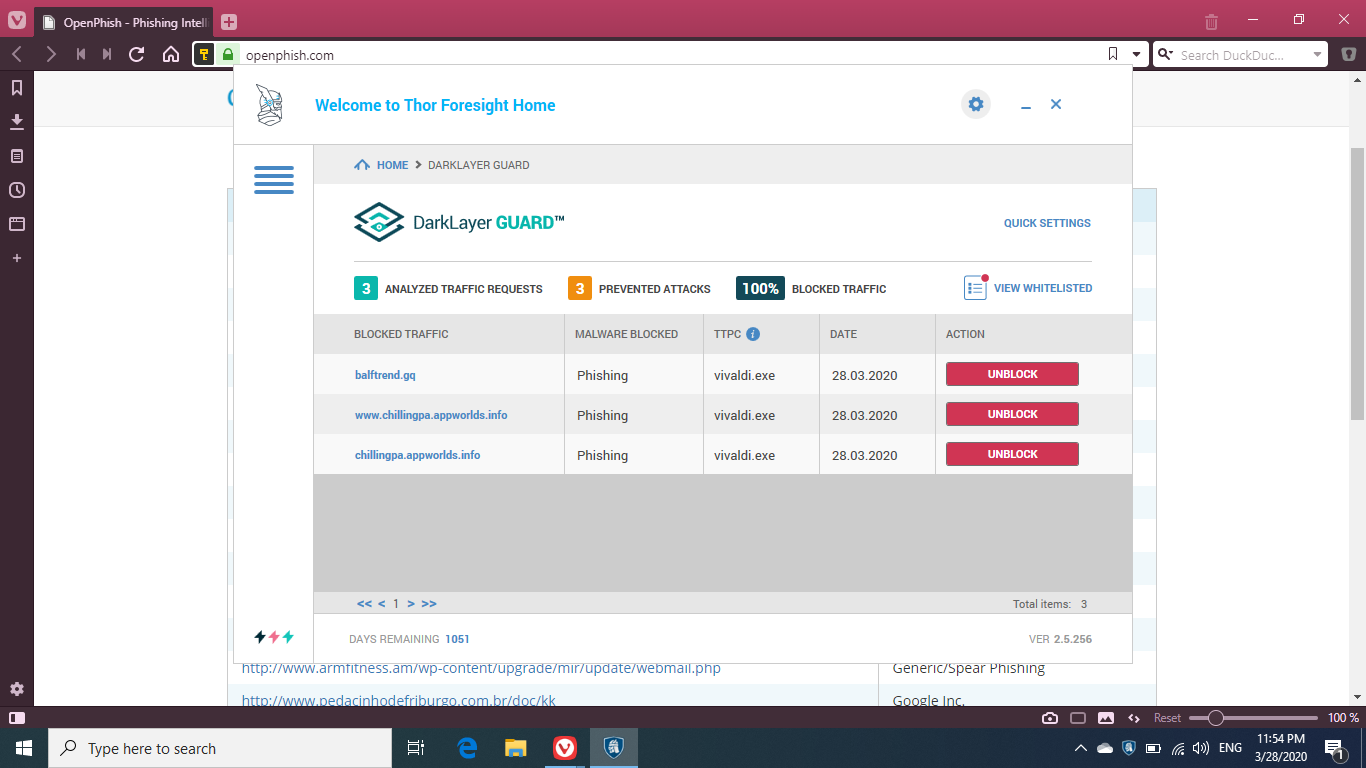This screenshot has height=768, width=1366.
Task: Focus the openphish.com address field
Action: (x=671, y=55)
